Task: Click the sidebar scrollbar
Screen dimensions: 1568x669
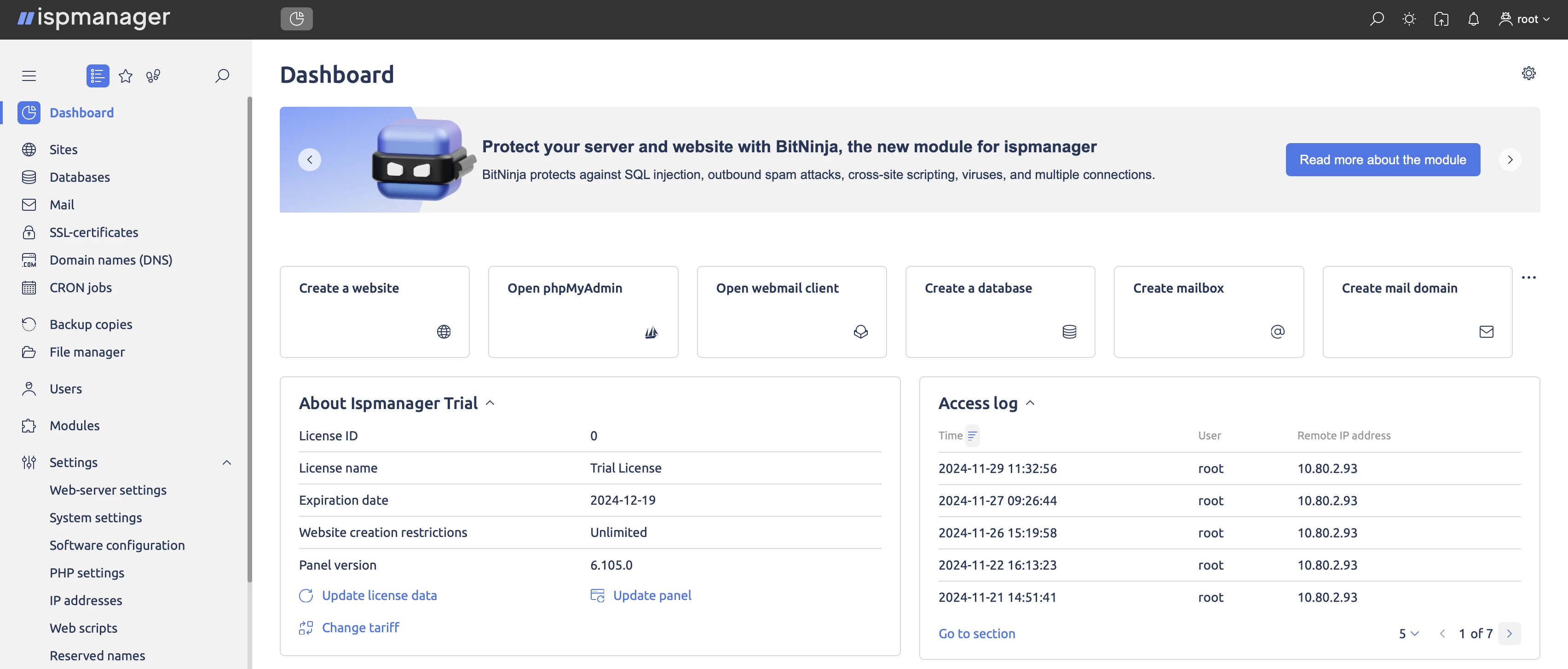Action: (249, 339)
